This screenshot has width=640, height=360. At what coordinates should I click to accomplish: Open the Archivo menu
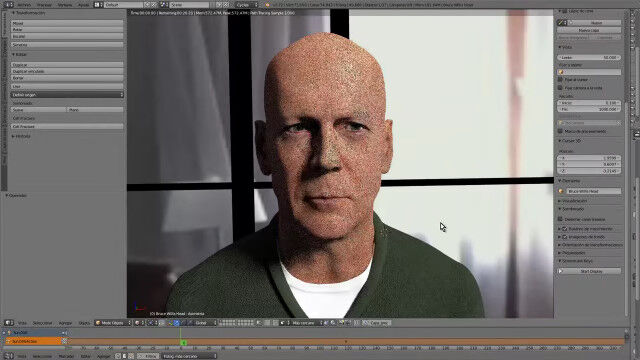[24, 5]
